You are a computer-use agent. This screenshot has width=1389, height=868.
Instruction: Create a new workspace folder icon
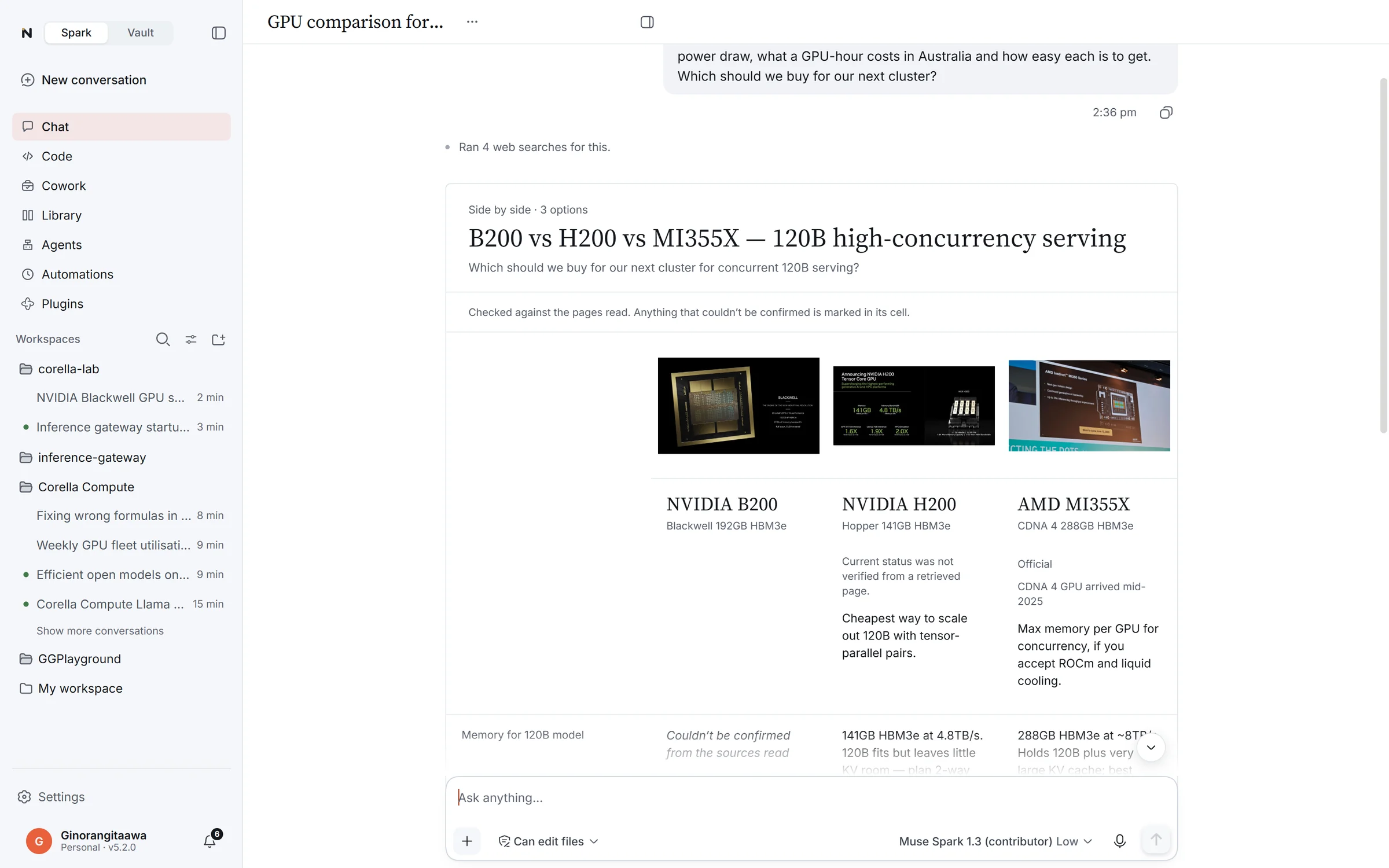pyautogui.click(x=218, y=339)
